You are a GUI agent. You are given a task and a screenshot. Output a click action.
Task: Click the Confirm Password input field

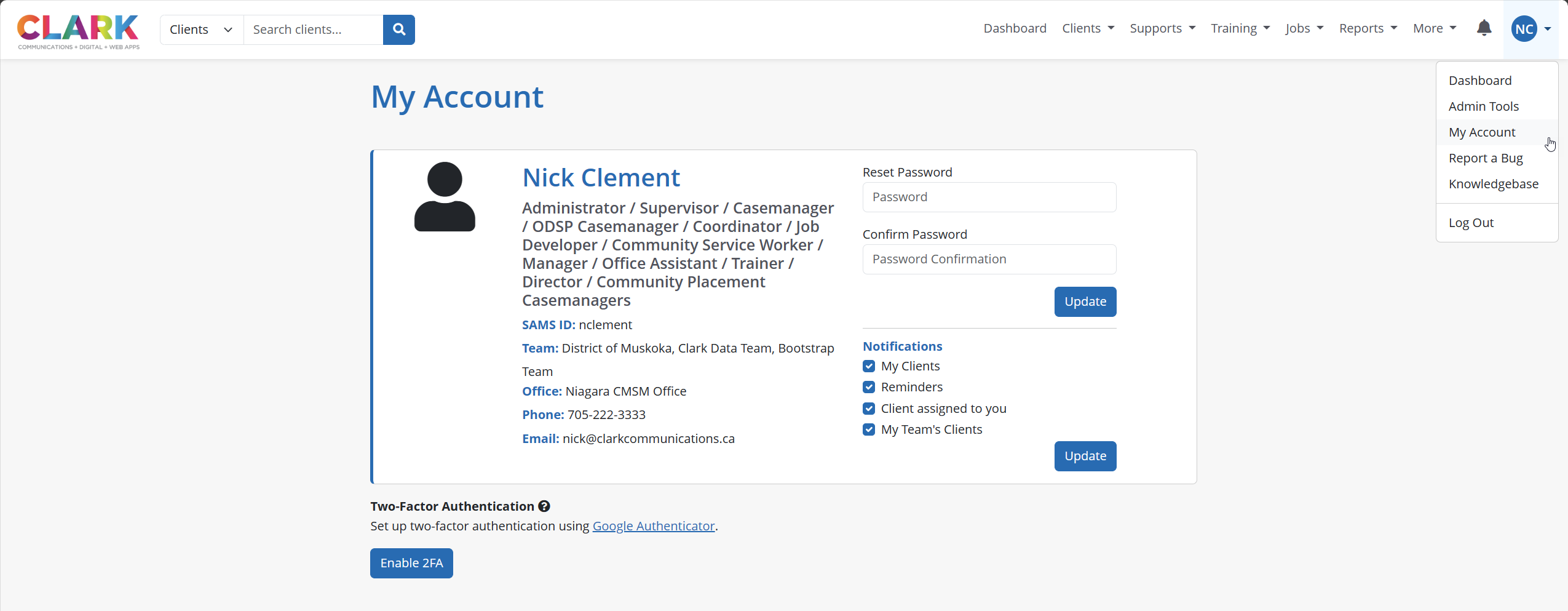tap(989, 259)
